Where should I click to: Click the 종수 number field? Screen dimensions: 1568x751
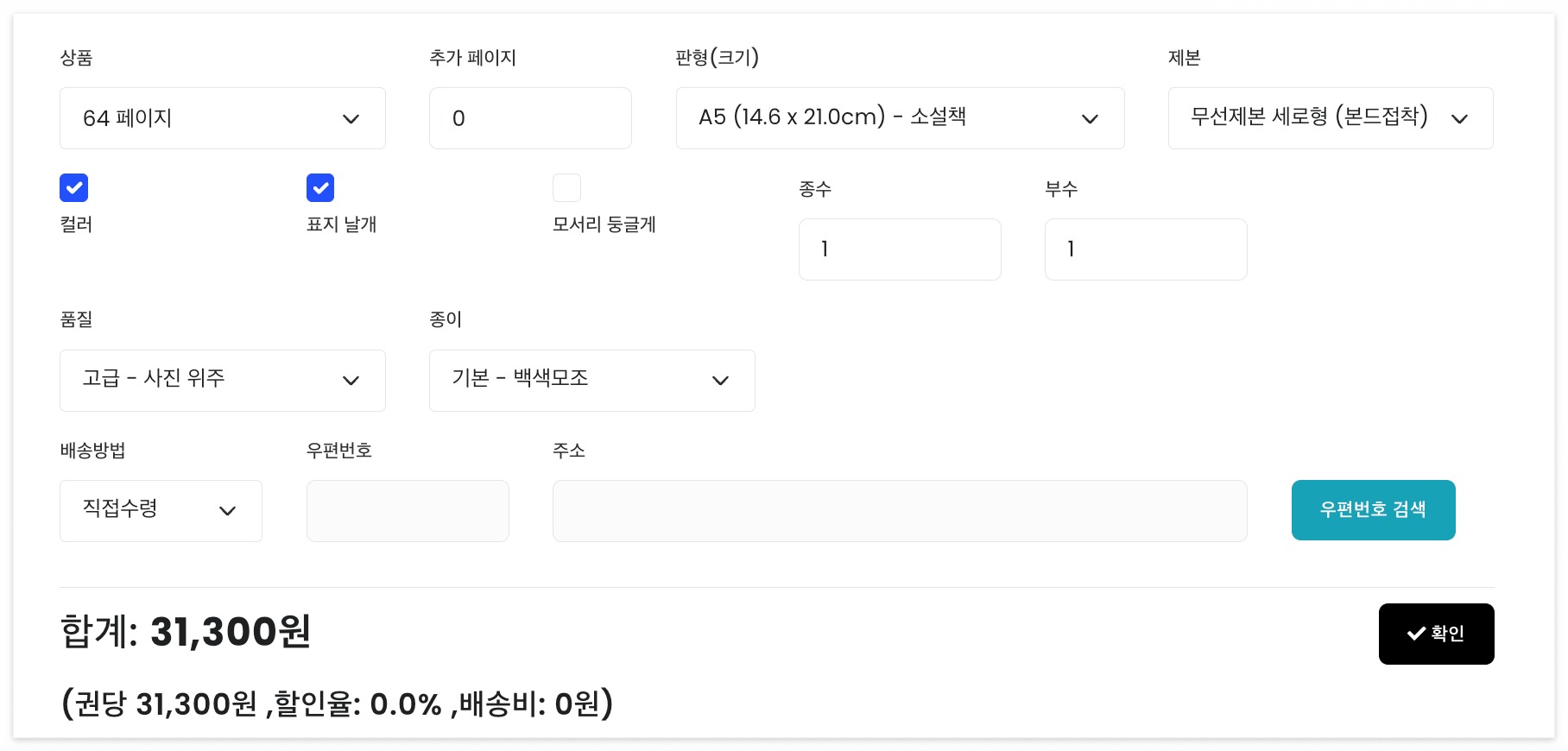click(x=900, y=249)
